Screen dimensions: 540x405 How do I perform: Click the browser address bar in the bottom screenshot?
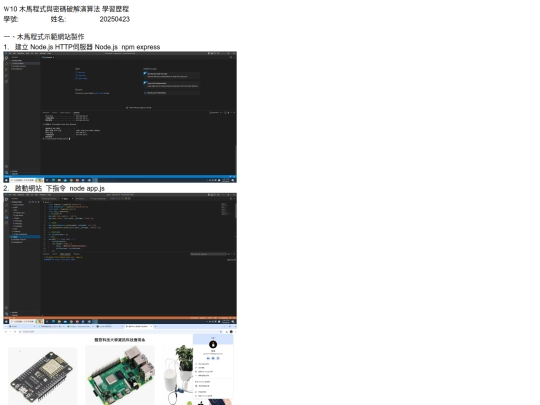(x=122, y=332)
